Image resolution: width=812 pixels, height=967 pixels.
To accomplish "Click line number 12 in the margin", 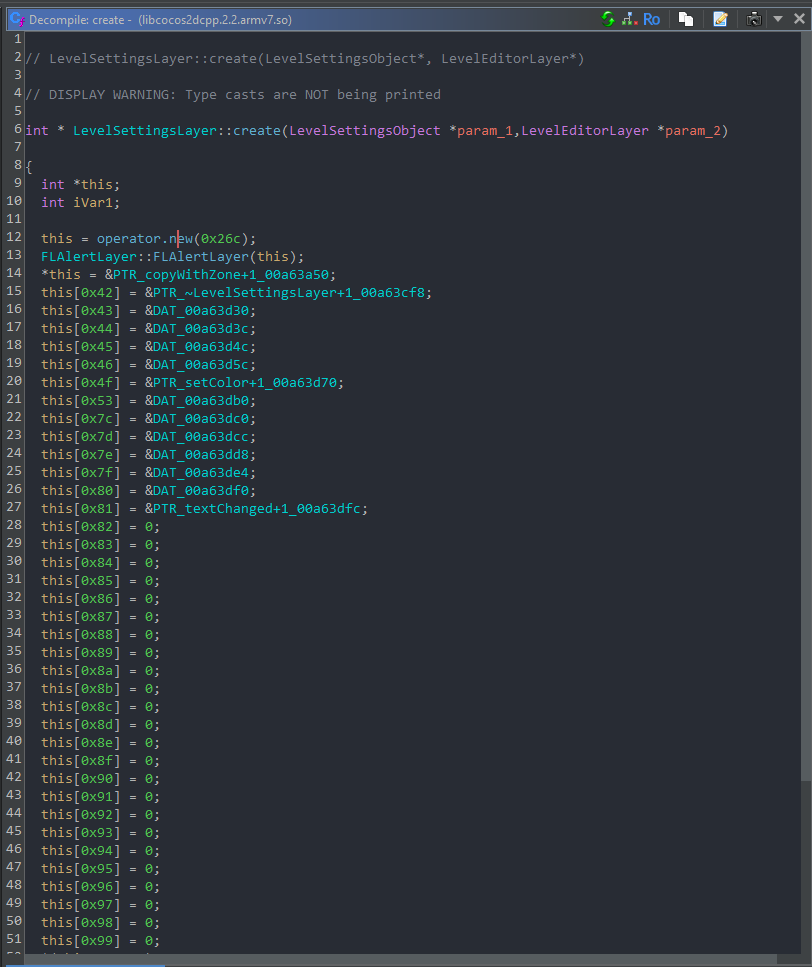I will pos(13,238).
